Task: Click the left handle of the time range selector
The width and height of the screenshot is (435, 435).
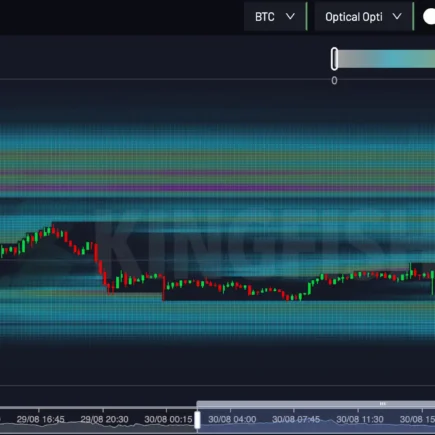Action: click(x=197, y=420)
